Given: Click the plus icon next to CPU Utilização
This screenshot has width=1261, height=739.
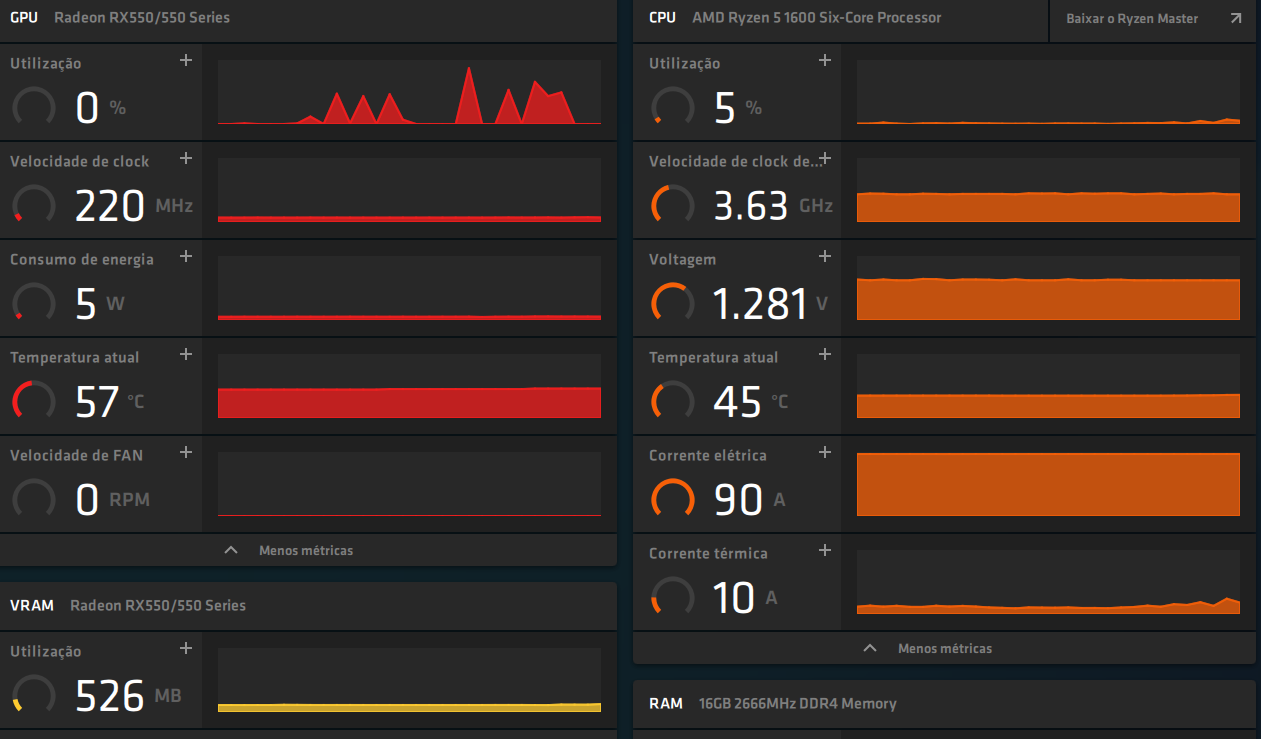Looking at the screenshot, I should (825, 61).
